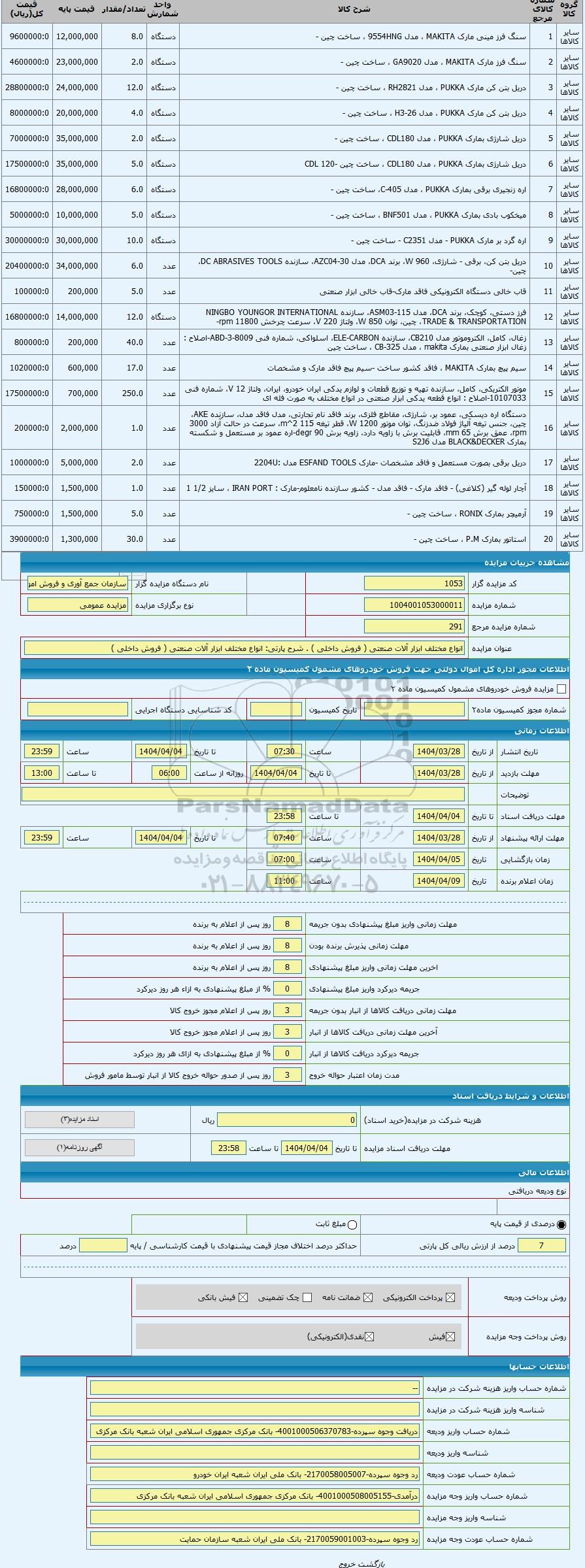Click row 9 description PUKKA C2351
This screenshot has width=585, height=1568.
click(x=439, y=241)
